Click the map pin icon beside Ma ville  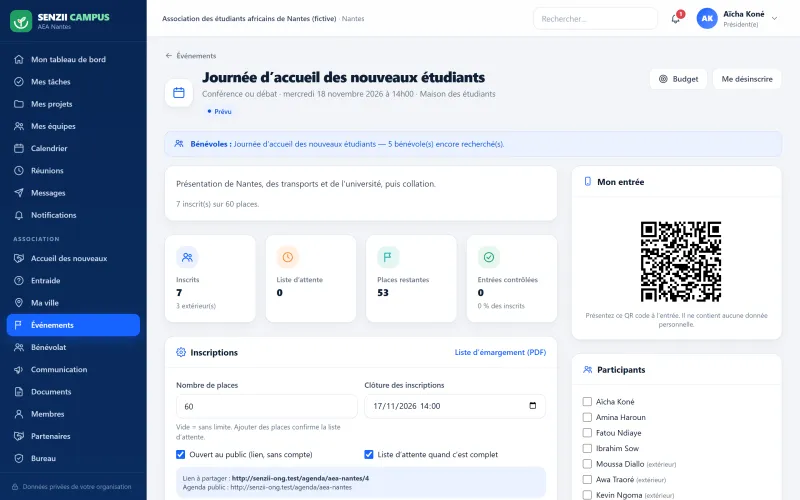click(19, 303)
